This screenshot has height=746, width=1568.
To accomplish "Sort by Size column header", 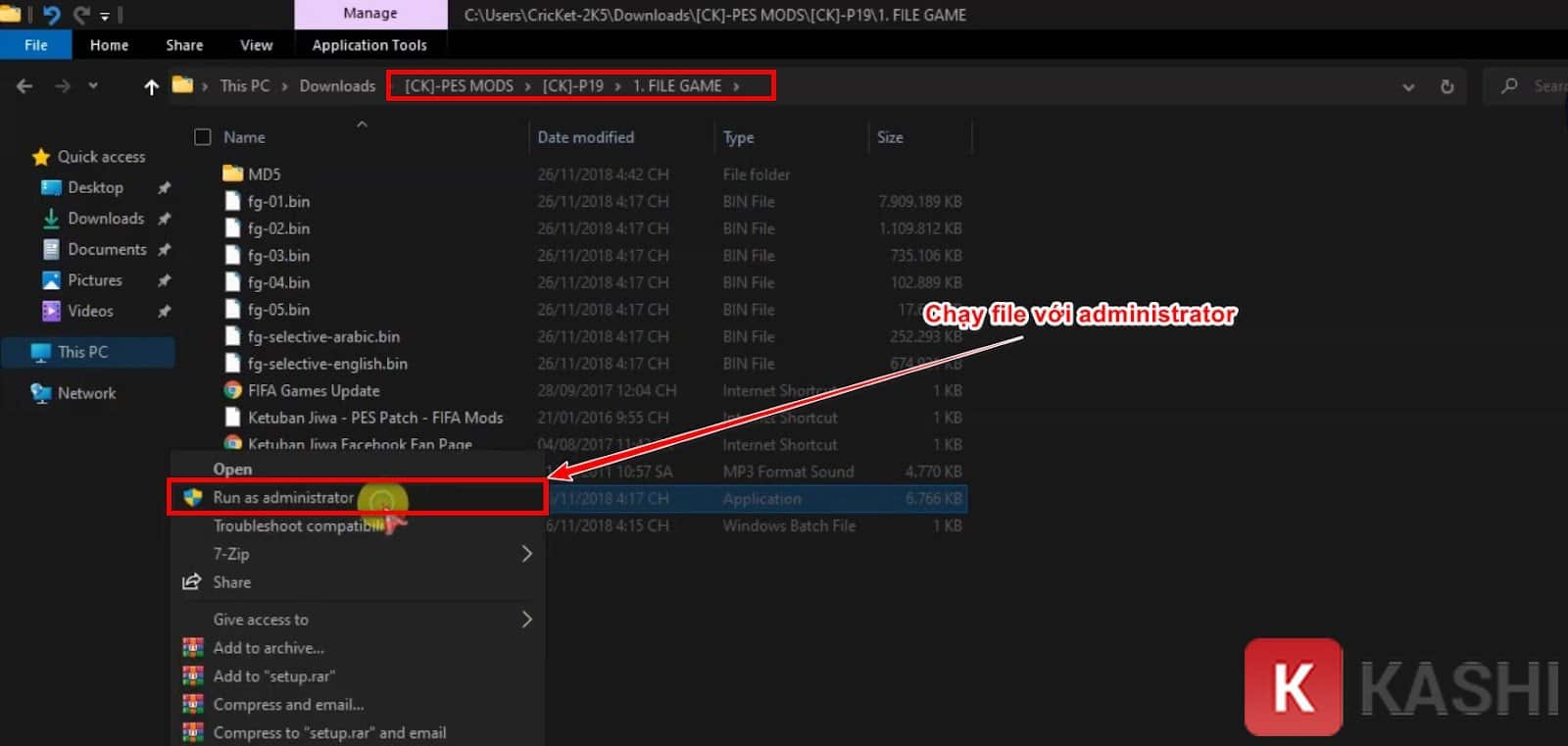I will pos(890,137).
